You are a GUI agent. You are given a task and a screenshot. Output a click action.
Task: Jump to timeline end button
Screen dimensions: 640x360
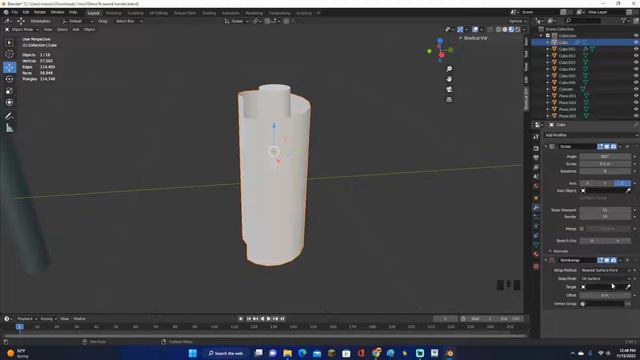coord(282,319)
